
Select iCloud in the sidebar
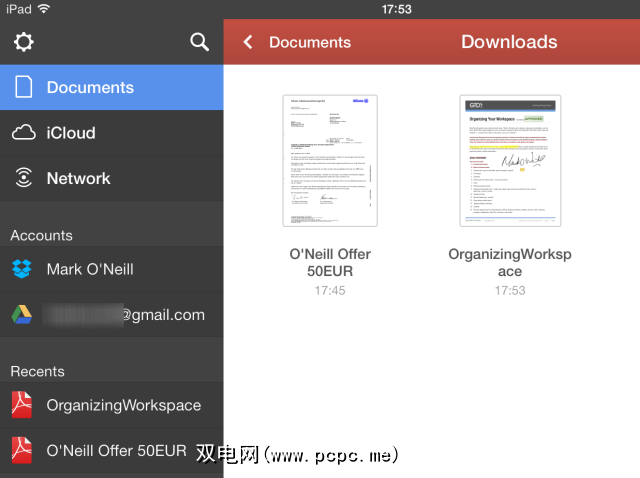tap(111, 133)
